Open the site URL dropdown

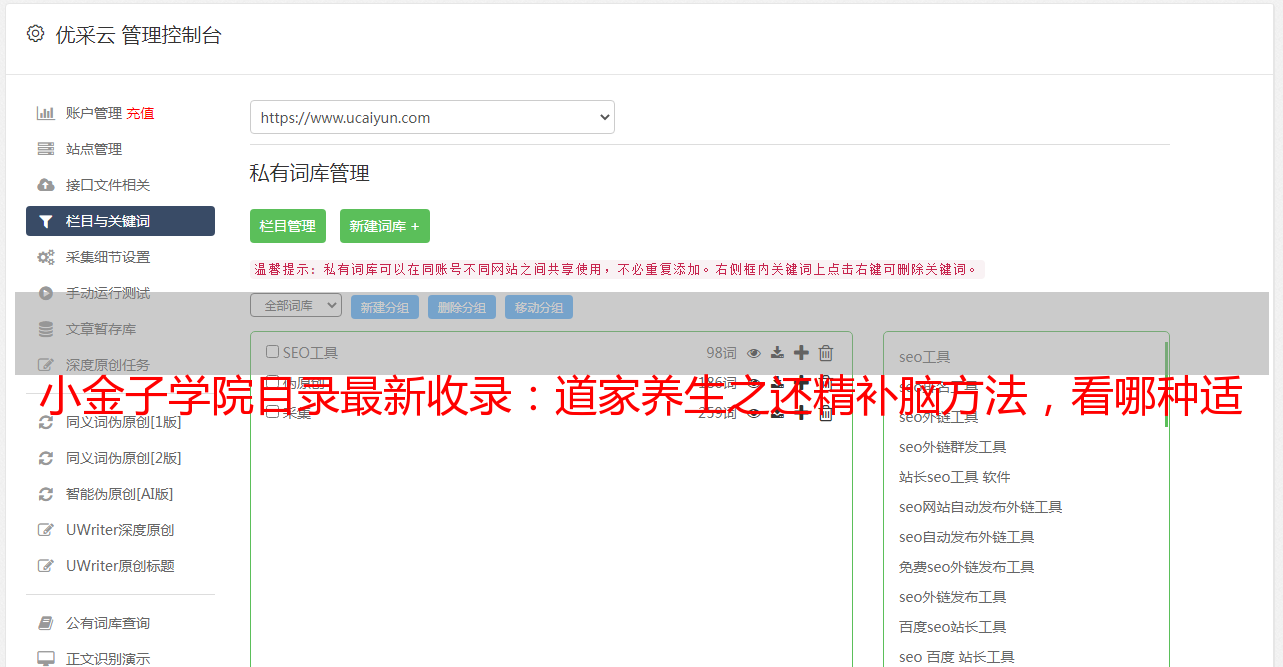[432, 117]
